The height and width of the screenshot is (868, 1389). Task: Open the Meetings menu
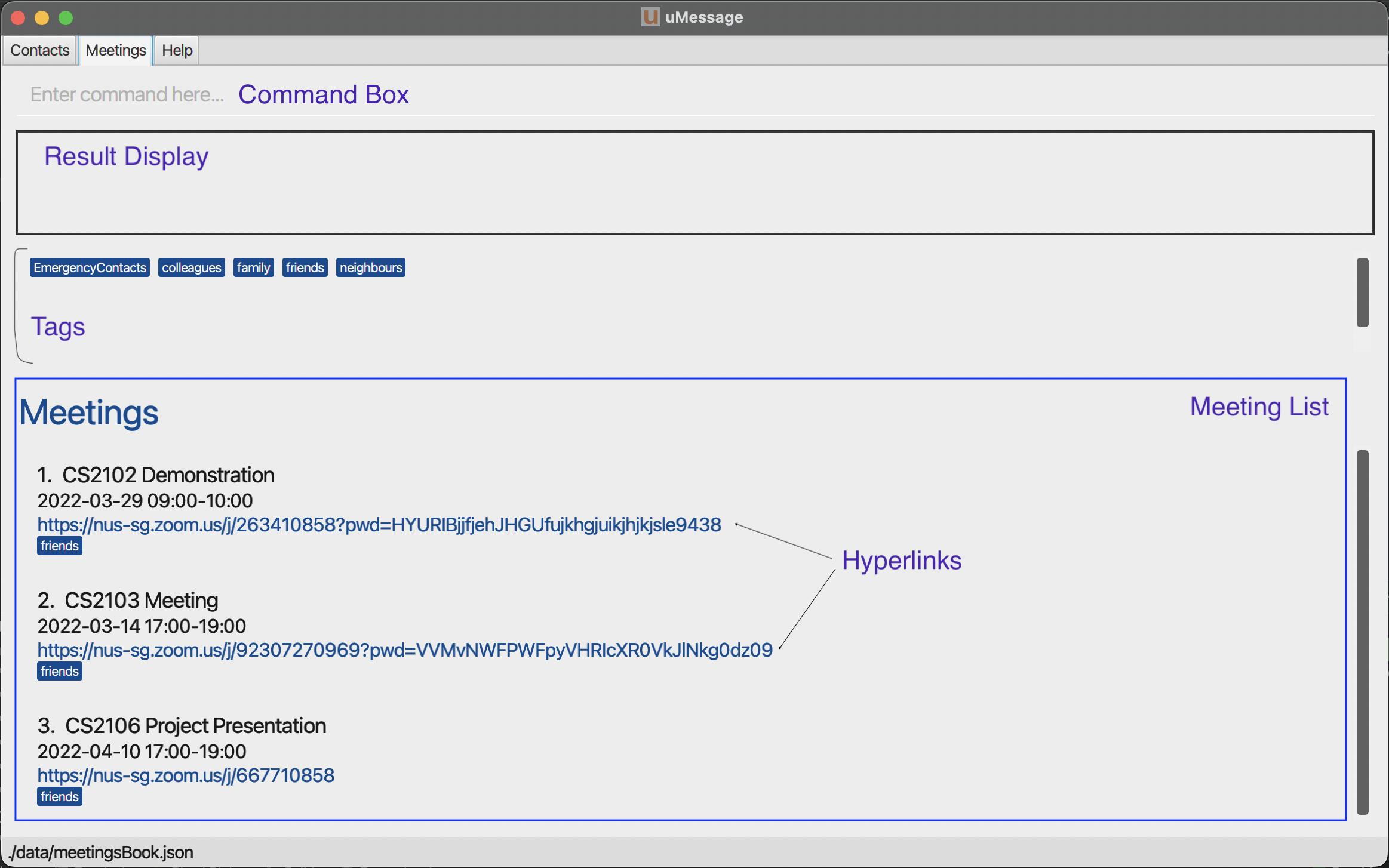click(116, 50)
